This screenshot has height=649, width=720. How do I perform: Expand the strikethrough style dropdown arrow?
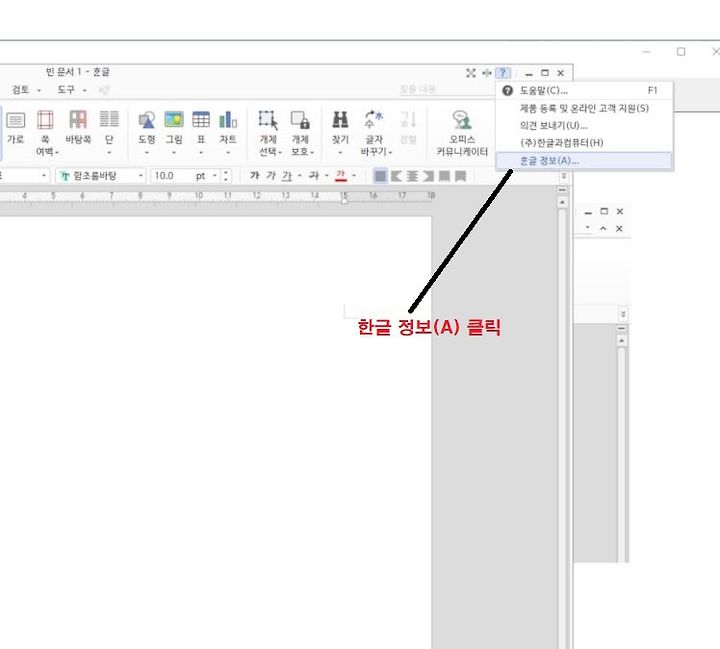326,175
